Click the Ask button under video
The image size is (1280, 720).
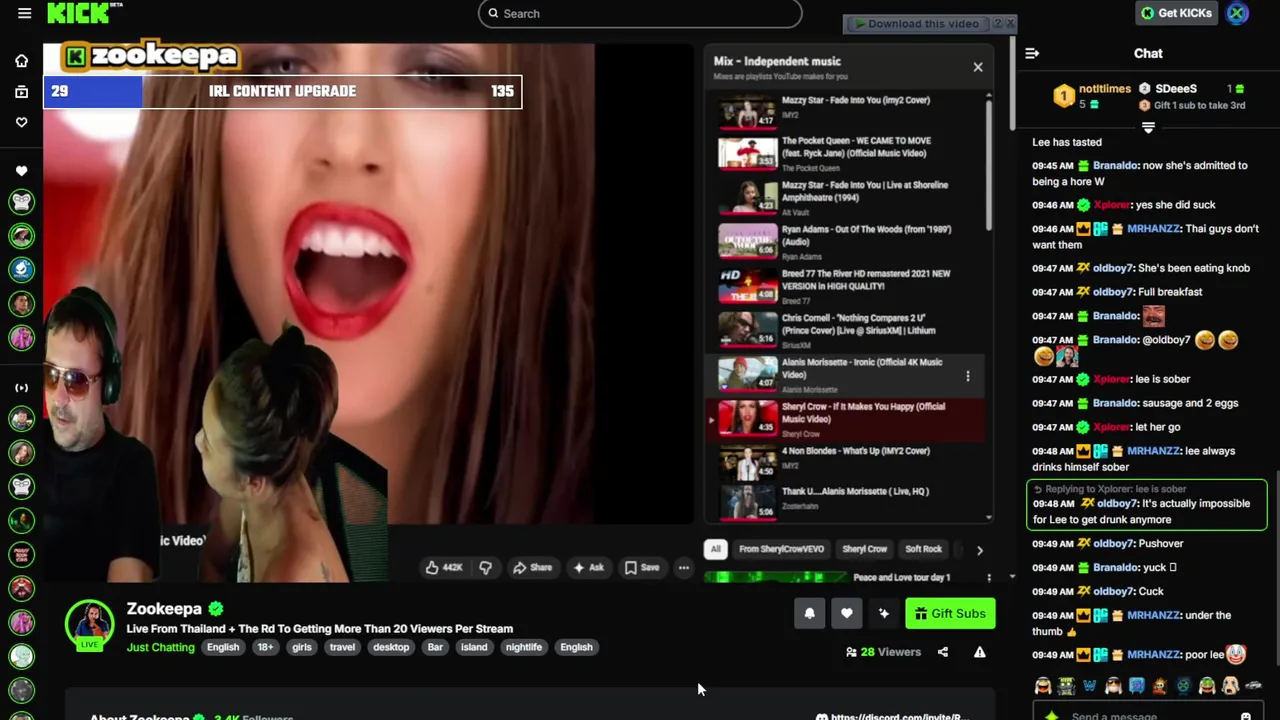tap(588, 568)
